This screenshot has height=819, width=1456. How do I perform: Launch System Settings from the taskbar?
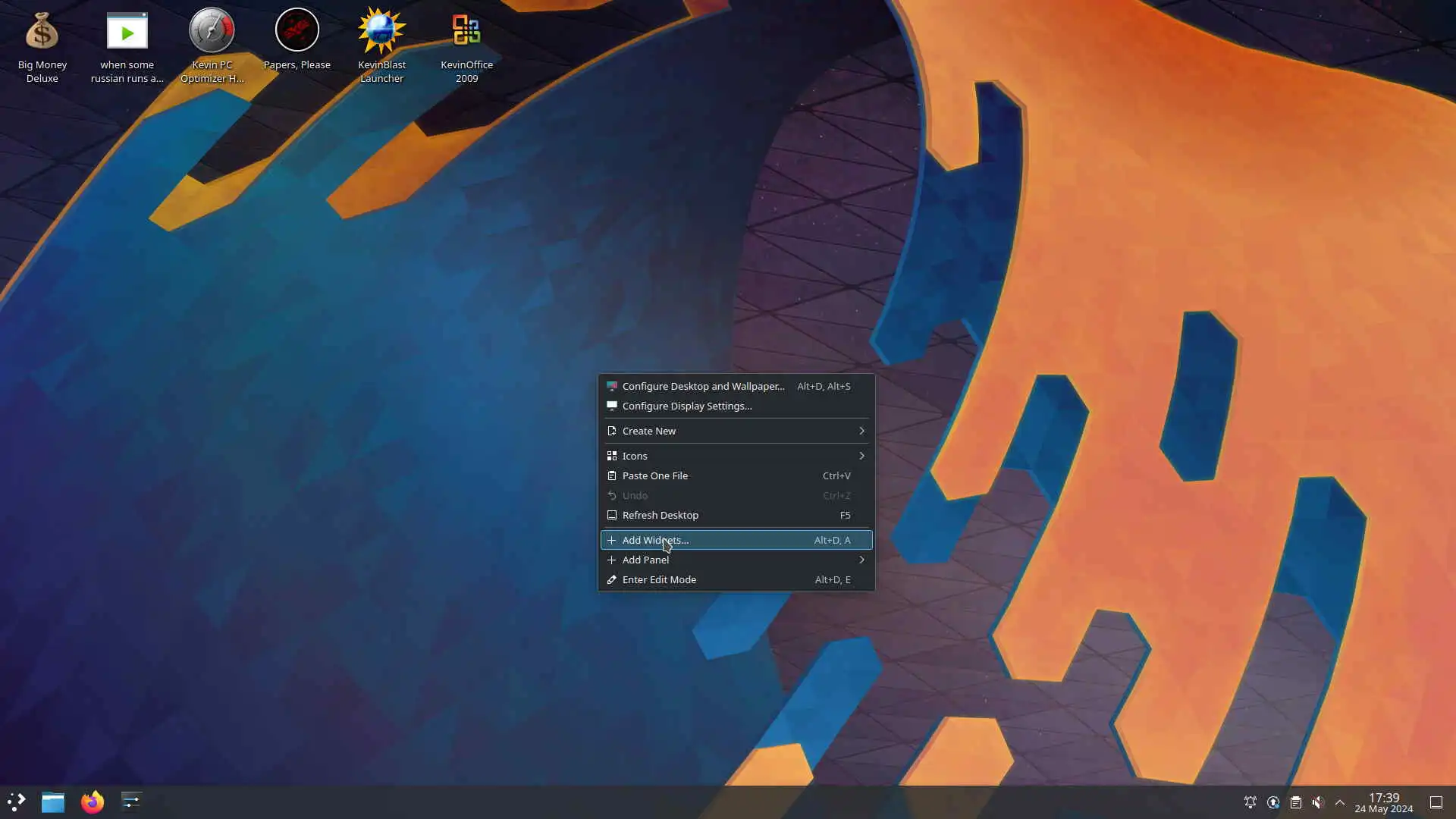pos(131,802)
